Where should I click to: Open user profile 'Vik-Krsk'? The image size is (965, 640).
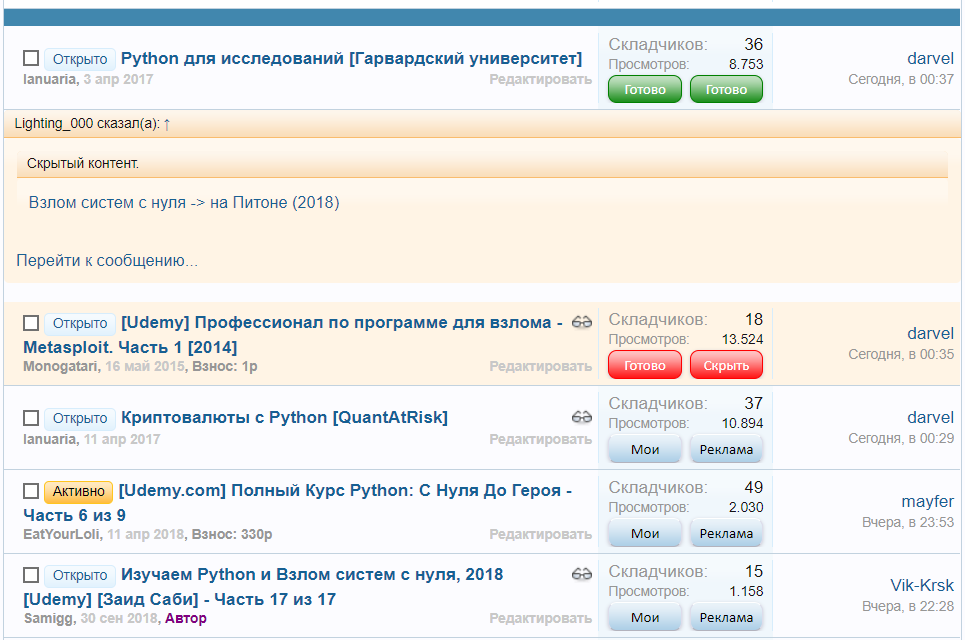tap(922, 585)
